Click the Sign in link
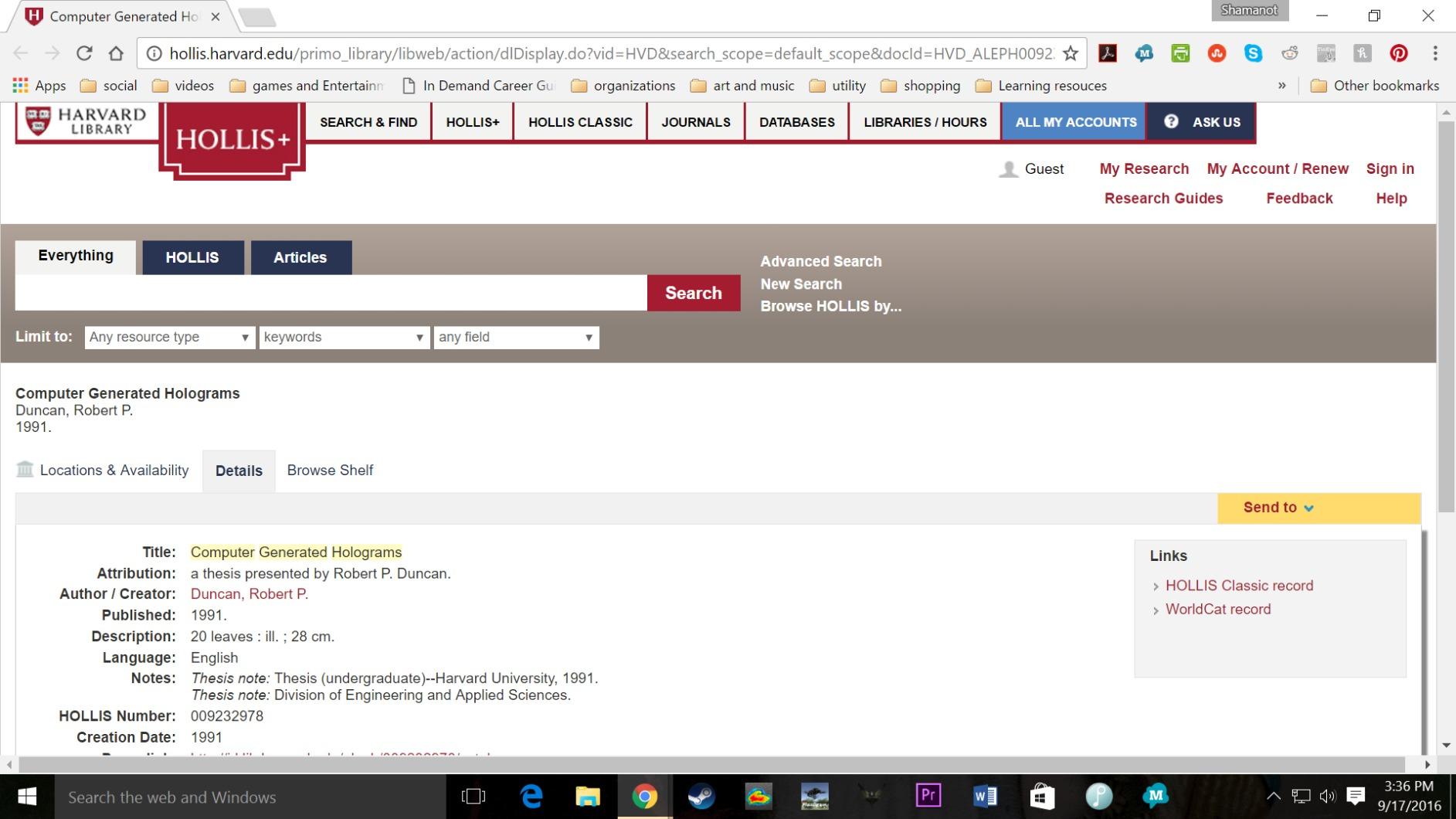The height and width of the screenshot is (819, 1456). (1390, 169)
